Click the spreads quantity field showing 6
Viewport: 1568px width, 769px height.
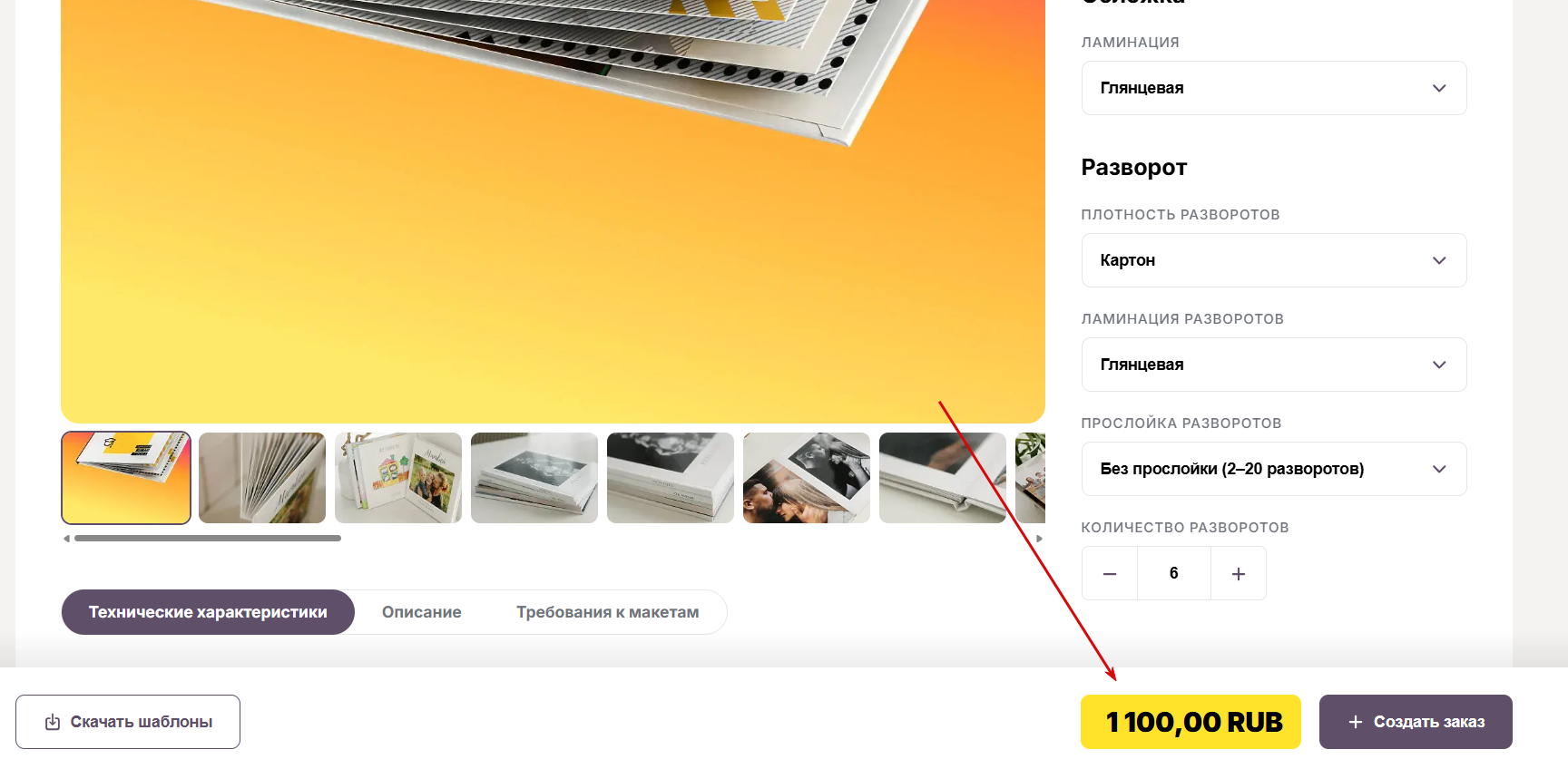pos(1174,573)
